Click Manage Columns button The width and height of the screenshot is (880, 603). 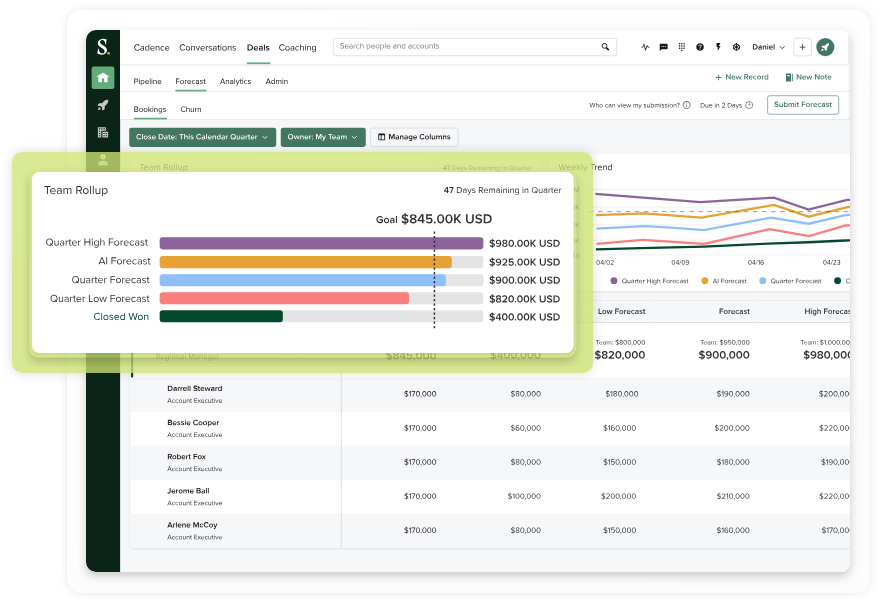414,137
